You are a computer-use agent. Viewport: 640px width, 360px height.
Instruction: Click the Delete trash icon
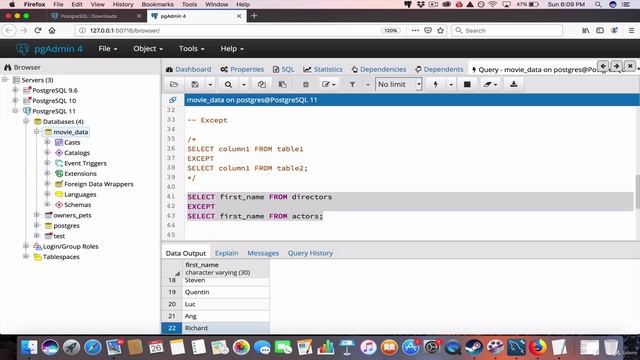[x=305, y=84]
